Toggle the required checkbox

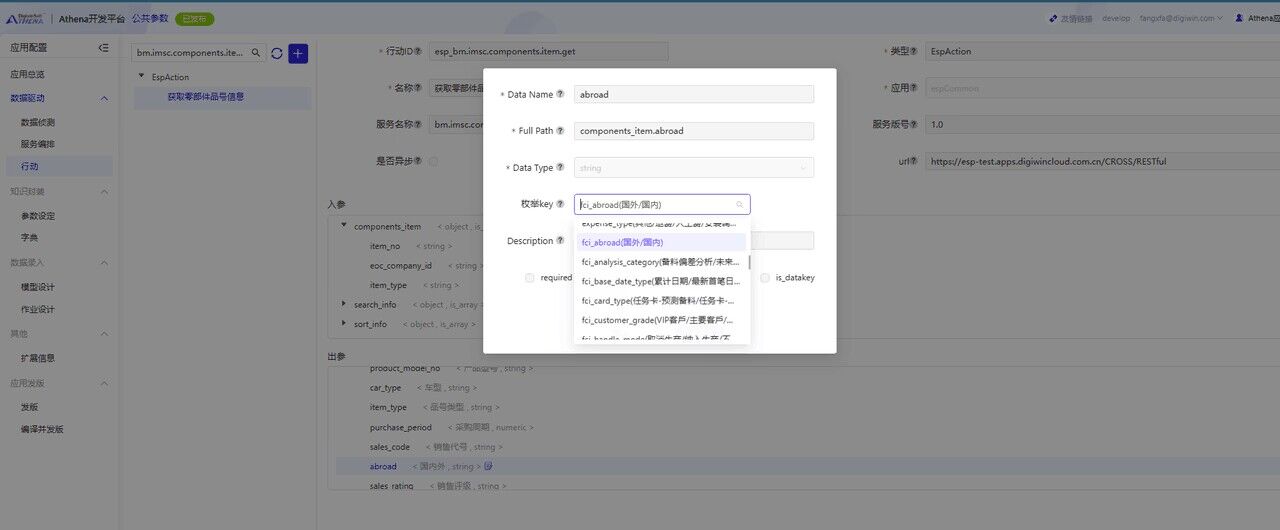coord(530,278)
